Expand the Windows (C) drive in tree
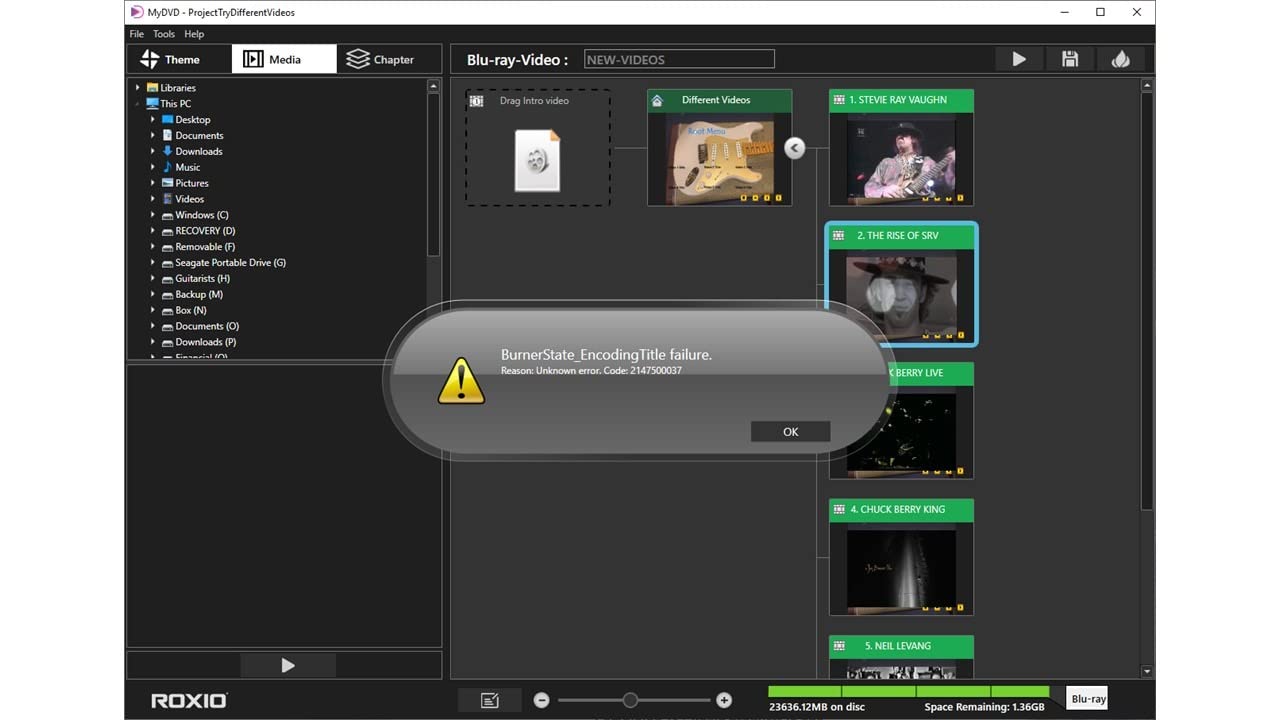 click(x=152, y=215)
